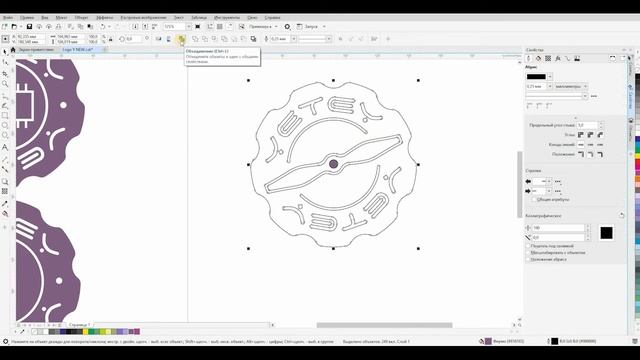Open the Outline pen tab in Properties
Screen dimensions: 640x360
[x=529, y=59]
